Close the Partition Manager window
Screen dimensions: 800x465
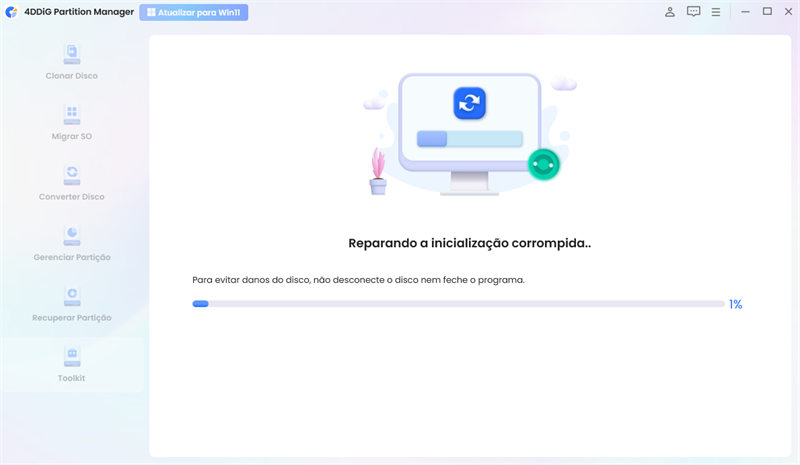click(x=788, y=11)
